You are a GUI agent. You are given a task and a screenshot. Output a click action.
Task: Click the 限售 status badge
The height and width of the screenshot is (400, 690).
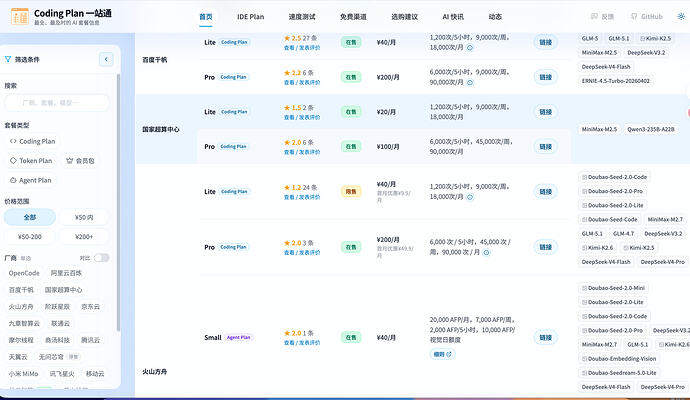(351, 191)
